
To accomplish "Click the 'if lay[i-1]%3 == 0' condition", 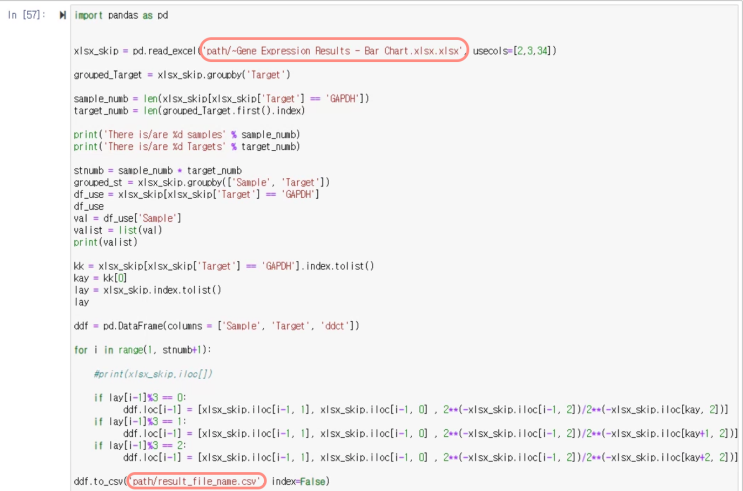I will tap(140, 398).
